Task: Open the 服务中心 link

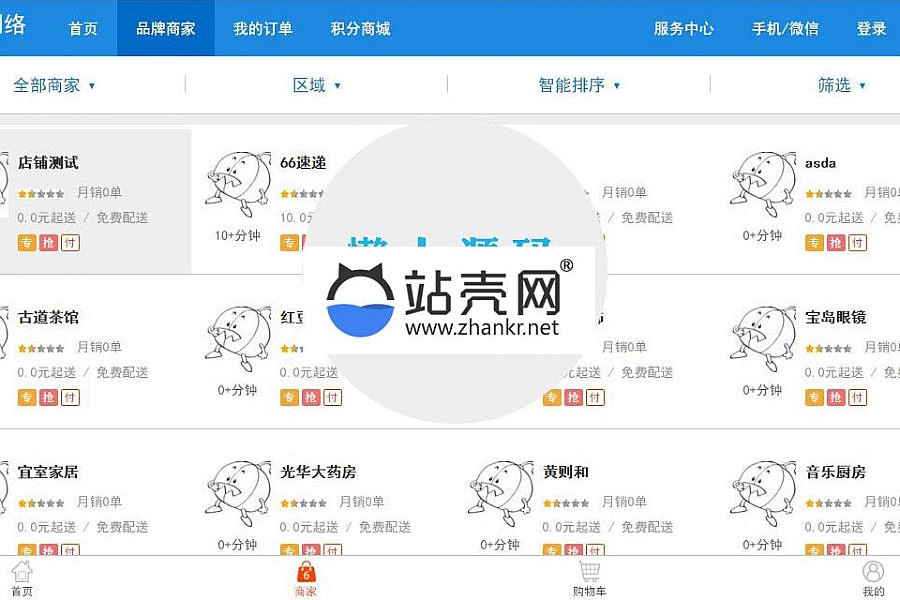Action: (x=684, y=28)
